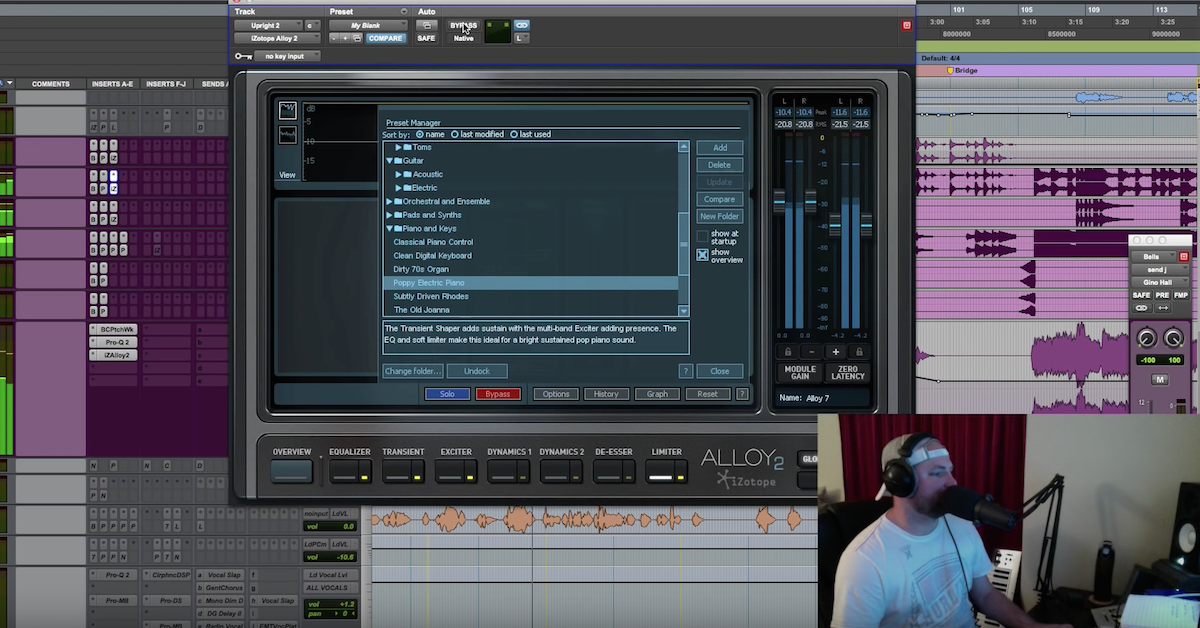Sort presets by name
The image size is (1200, 628).
(420, 134)
